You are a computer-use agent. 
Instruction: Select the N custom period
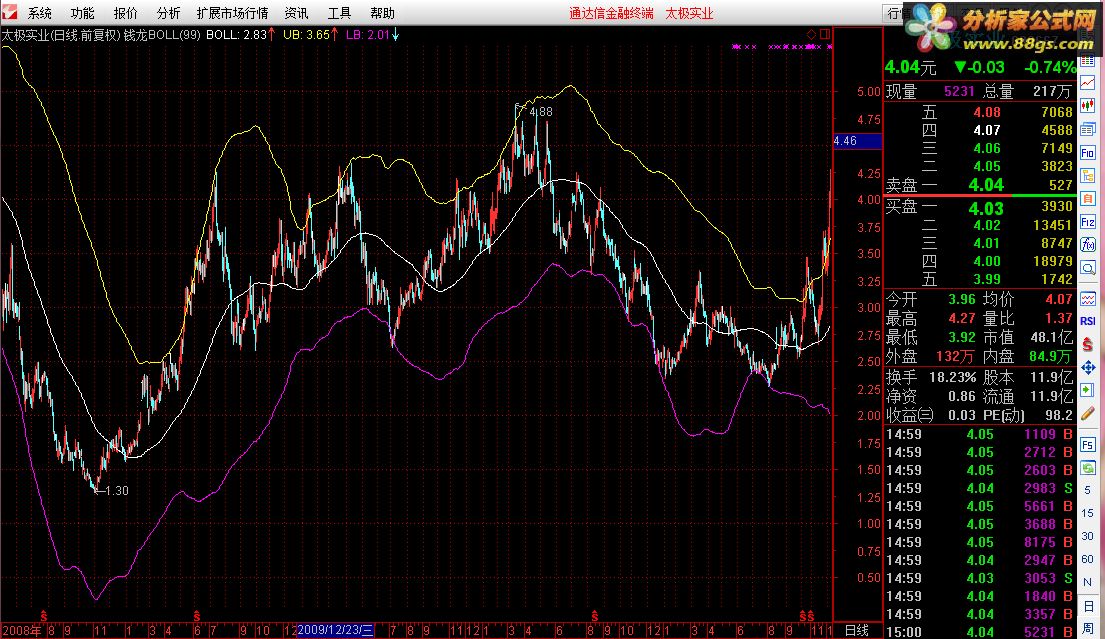click(1087, 582)
